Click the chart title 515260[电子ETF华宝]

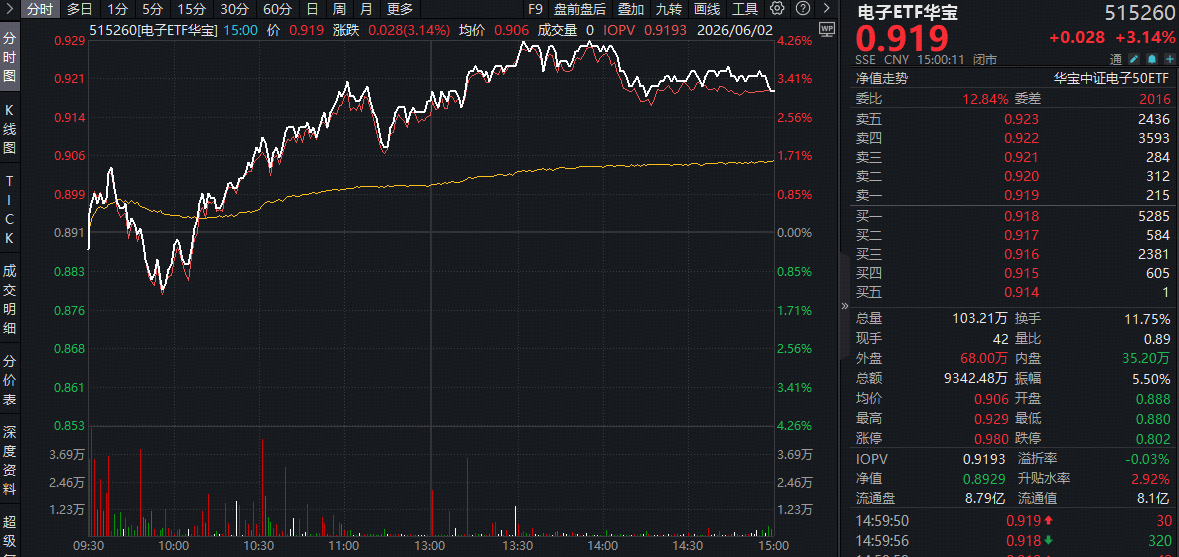(153, 31)
